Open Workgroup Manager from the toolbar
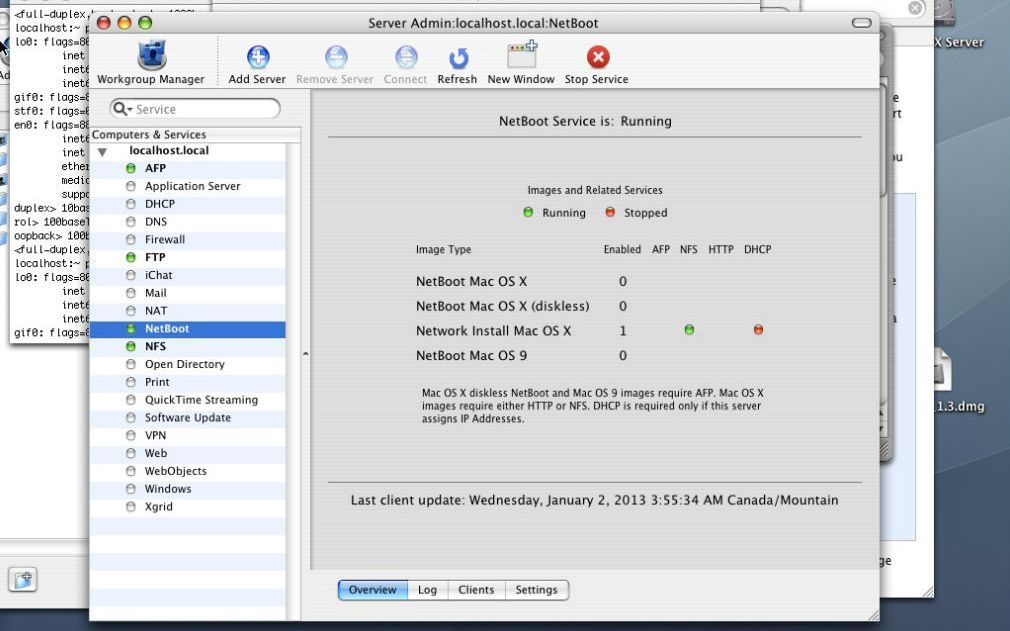The height and width of the screenshot is (631, 1010). tap(151, 62)
